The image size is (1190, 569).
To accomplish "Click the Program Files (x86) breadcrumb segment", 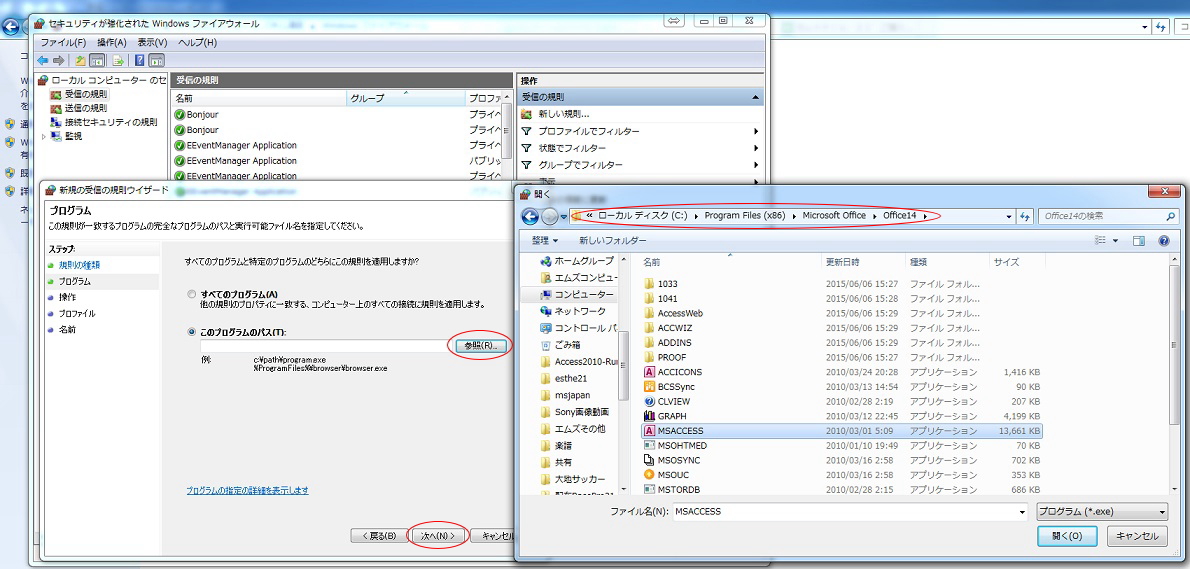I will [x=744, y=216].
